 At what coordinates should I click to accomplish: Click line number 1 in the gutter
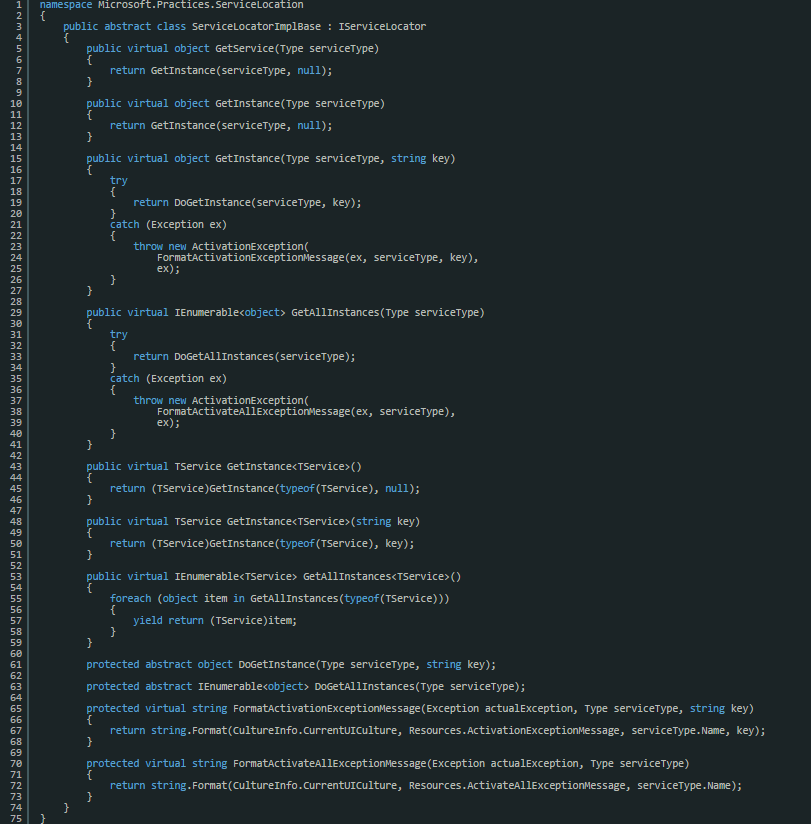pyautogui.click(x=17, y=5)
